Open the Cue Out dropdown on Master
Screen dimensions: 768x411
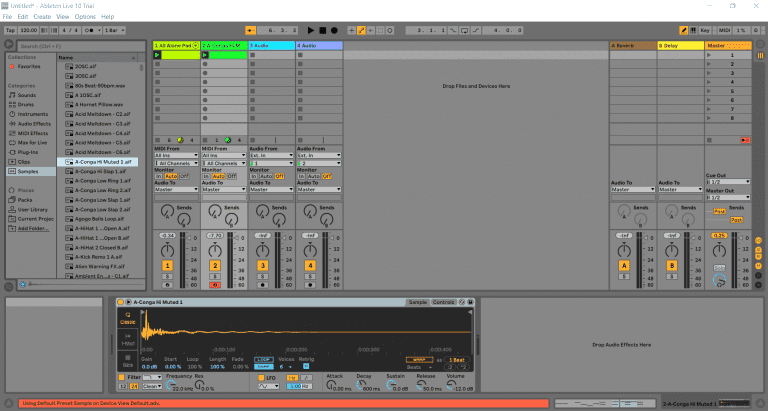728,182
